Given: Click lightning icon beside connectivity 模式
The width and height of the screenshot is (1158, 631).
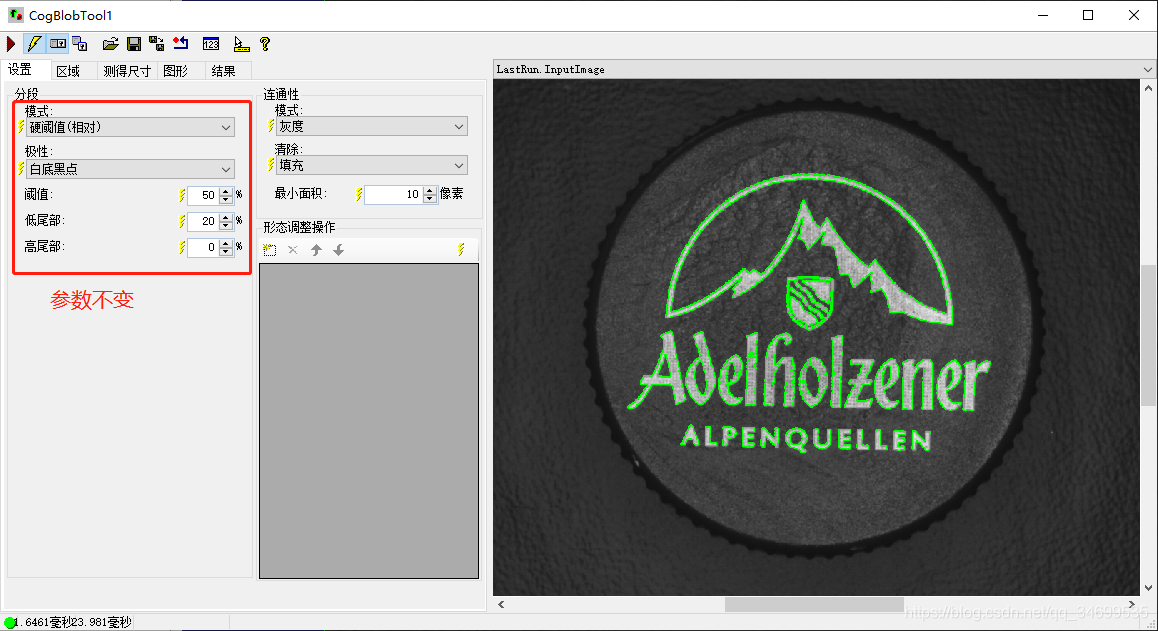Looking at the screenshot, I should coord(271,126).
